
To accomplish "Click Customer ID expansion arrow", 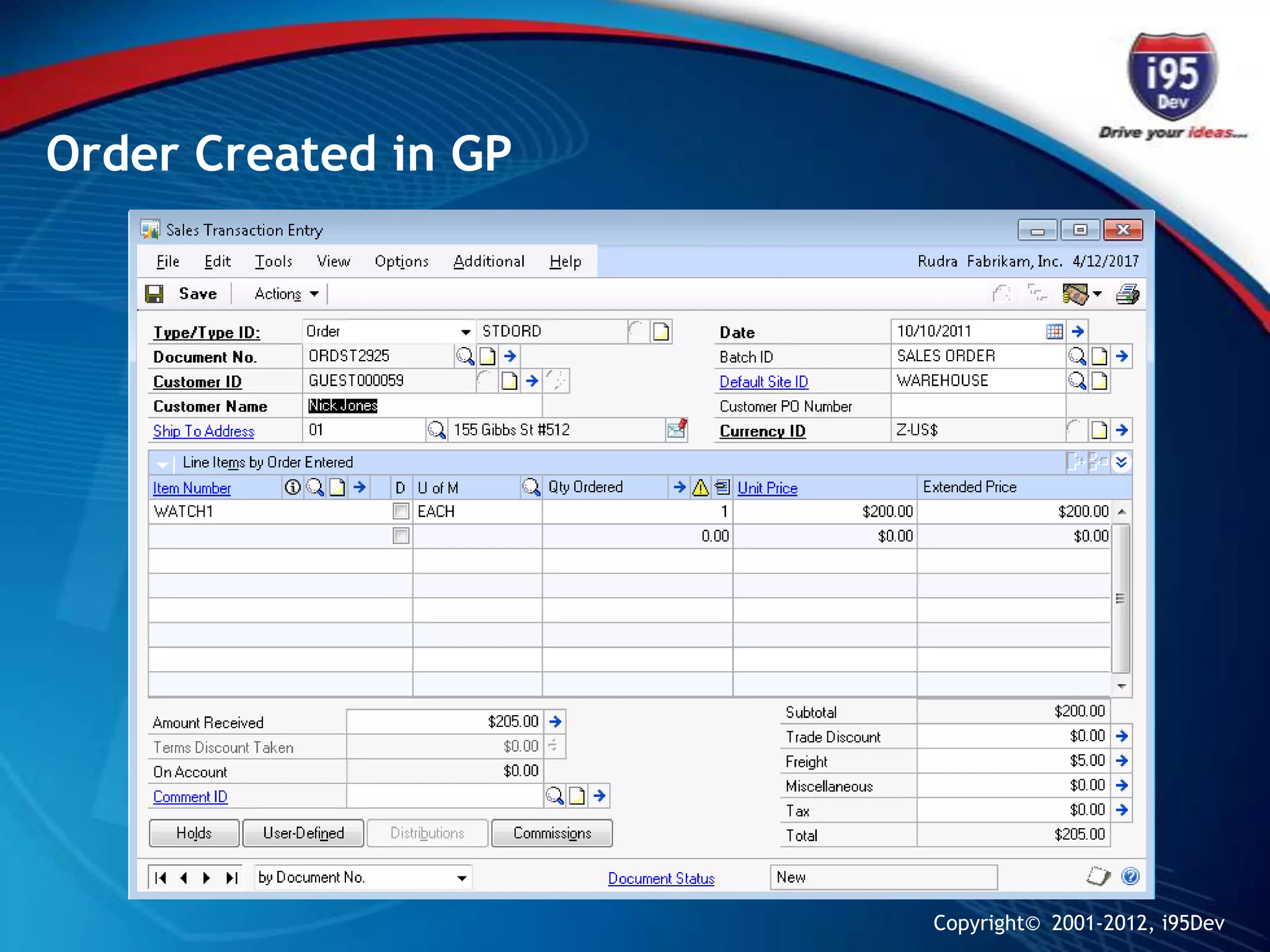I will [531, 381].
